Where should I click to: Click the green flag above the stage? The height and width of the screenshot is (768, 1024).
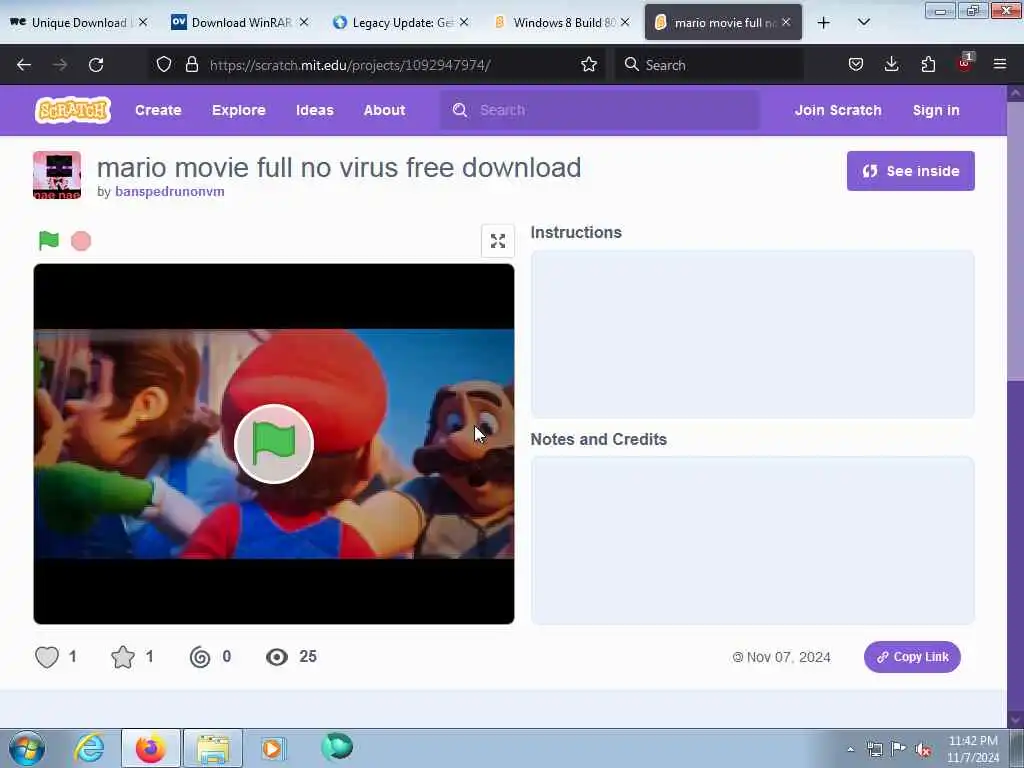coord(49,241)
